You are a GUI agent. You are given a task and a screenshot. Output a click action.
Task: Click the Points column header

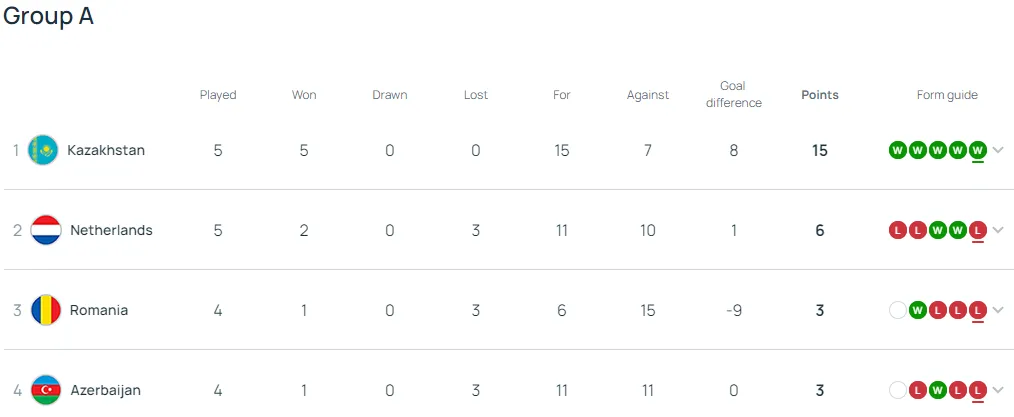tap(819, 95)
